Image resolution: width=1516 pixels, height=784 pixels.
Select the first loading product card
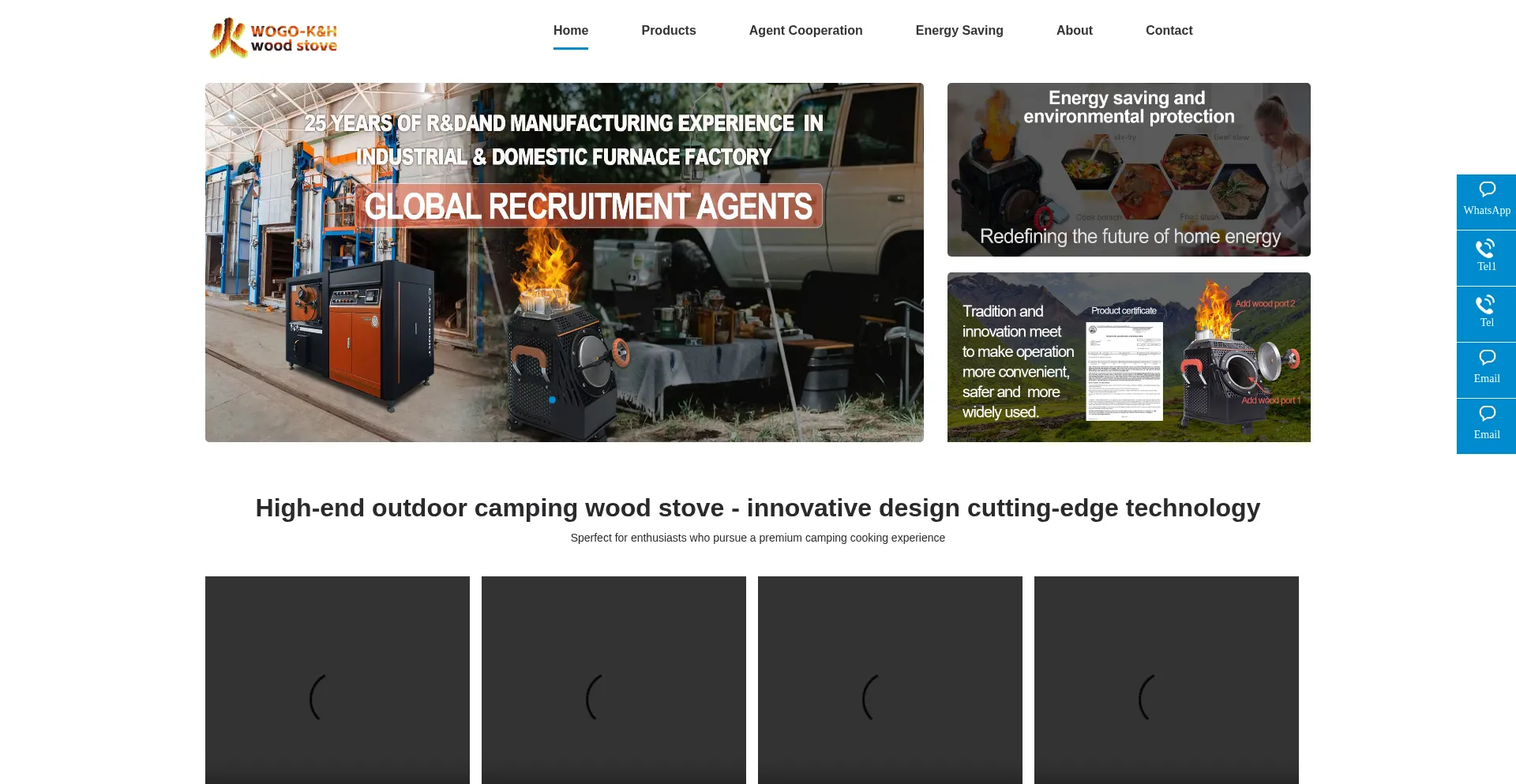point(337,680)
